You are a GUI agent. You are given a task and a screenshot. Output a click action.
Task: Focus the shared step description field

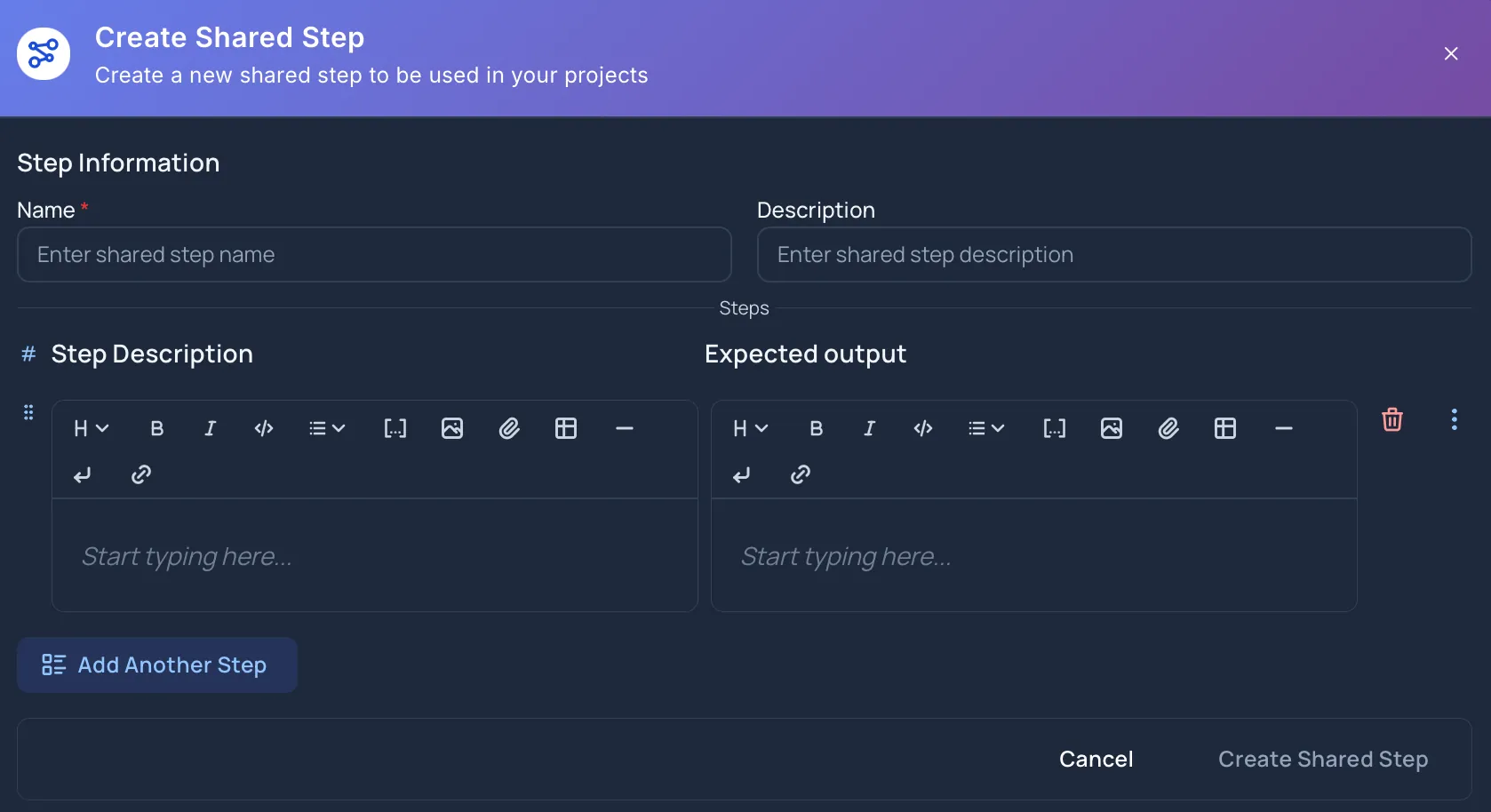(1114, 255)
